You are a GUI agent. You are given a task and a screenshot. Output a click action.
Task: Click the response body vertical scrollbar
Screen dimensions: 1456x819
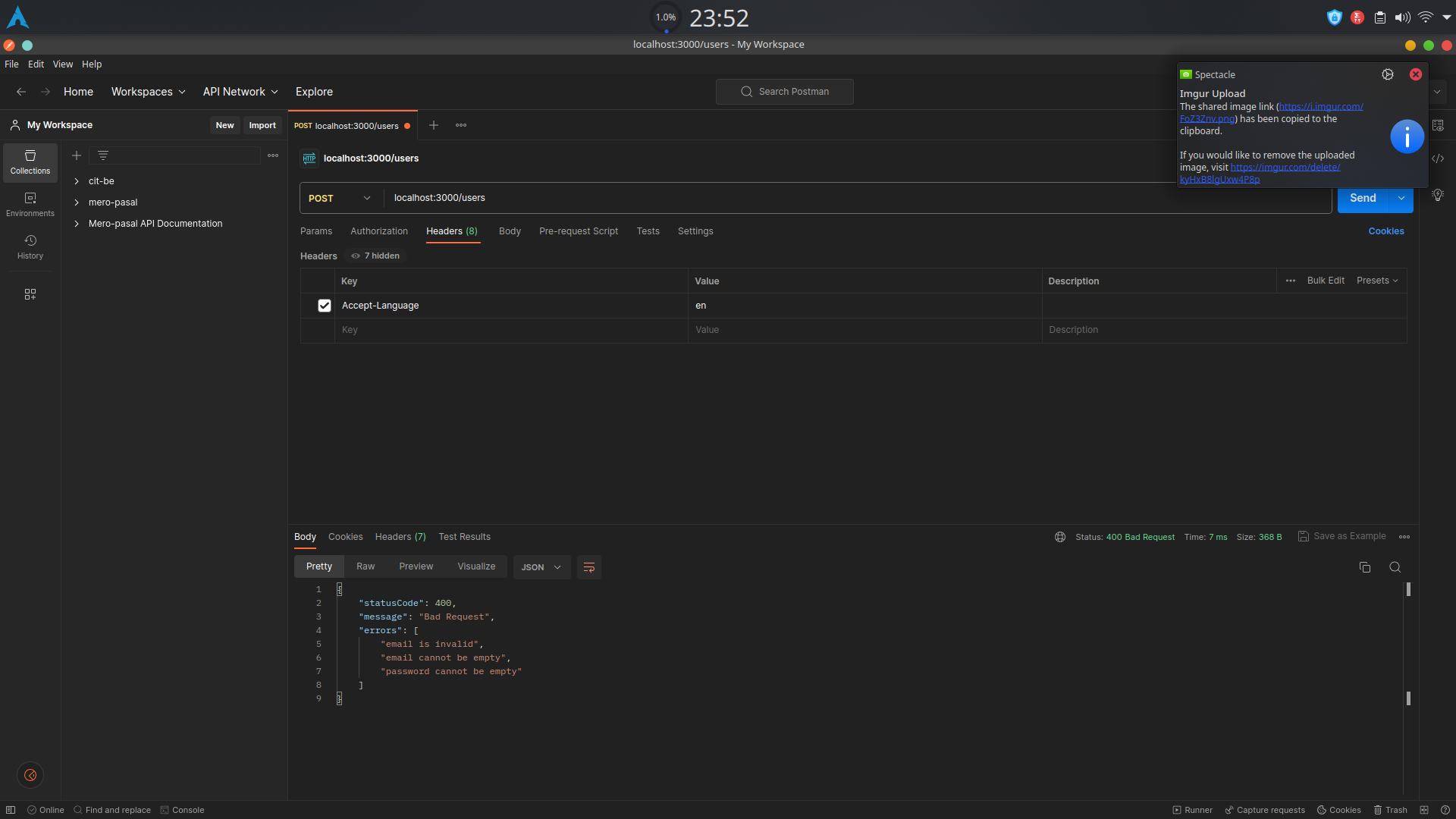[1408, 645]
